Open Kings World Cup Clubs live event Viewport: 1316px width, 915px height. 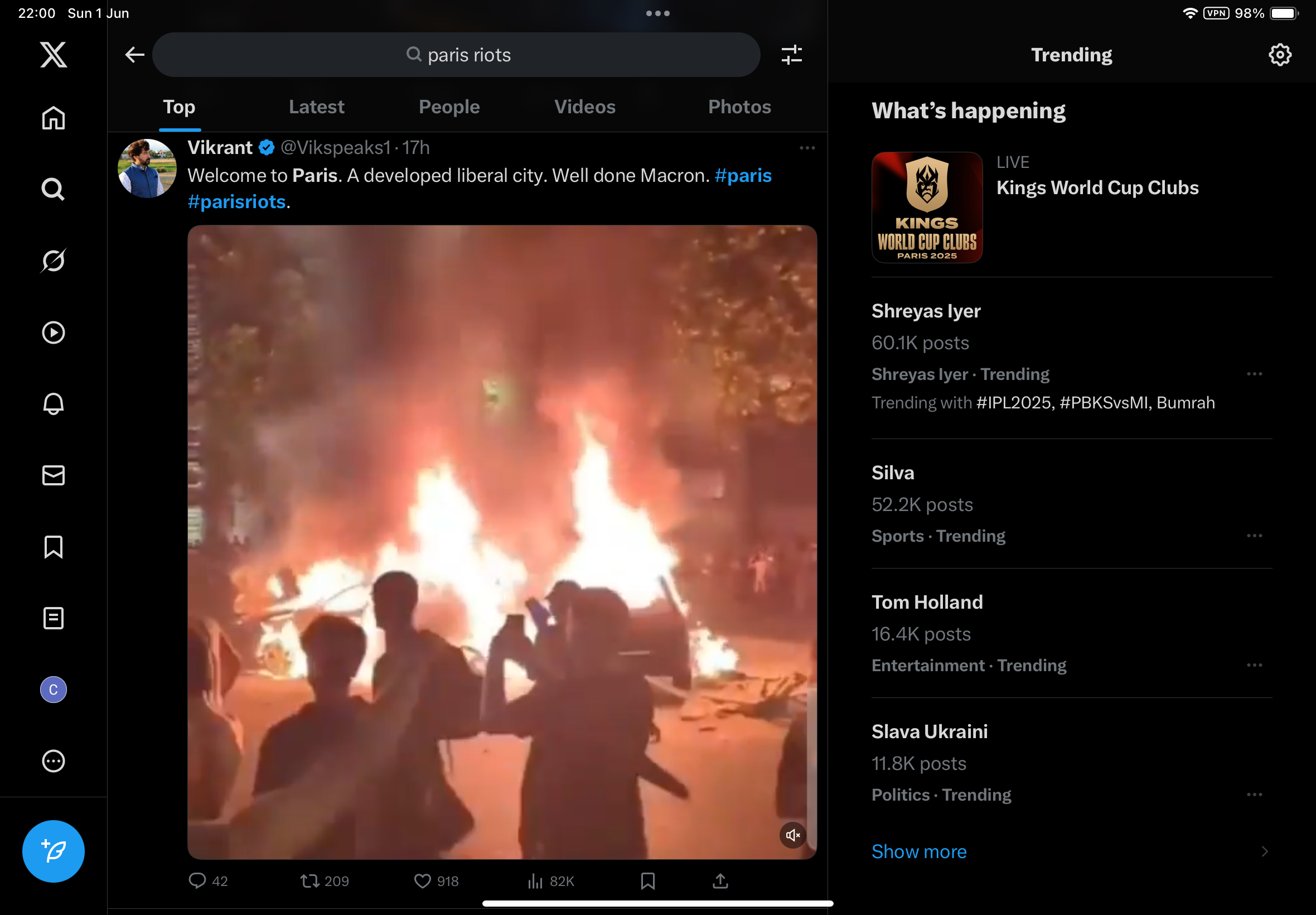(1097, 188)
